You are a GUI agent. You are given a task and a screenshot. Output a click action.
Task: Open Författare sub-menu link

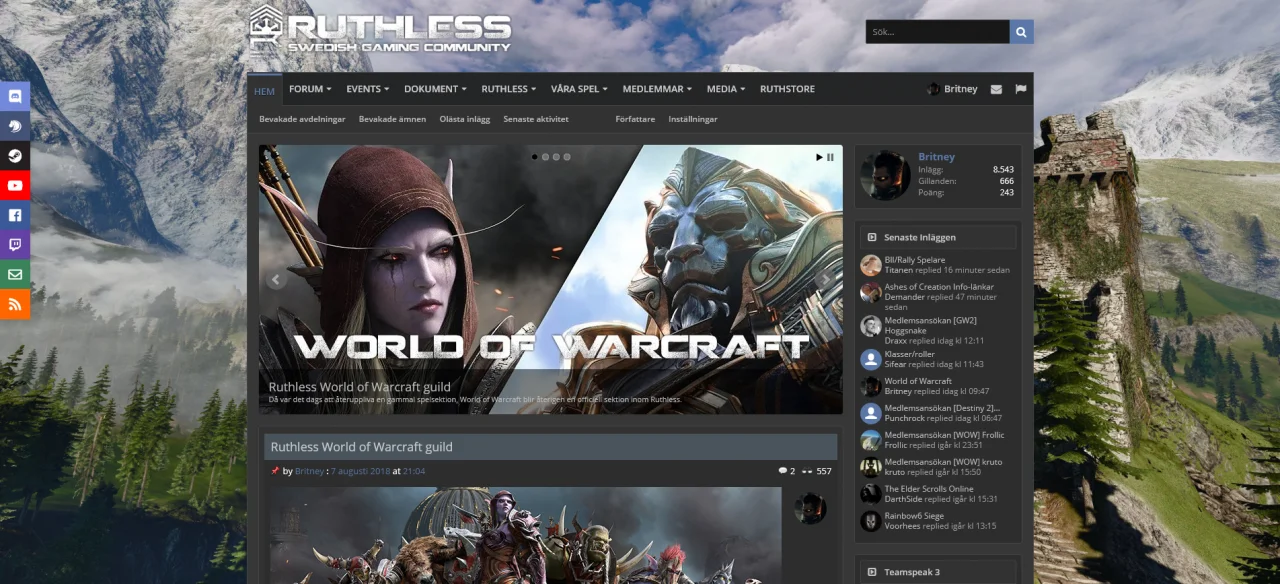(x=635, y=119)
